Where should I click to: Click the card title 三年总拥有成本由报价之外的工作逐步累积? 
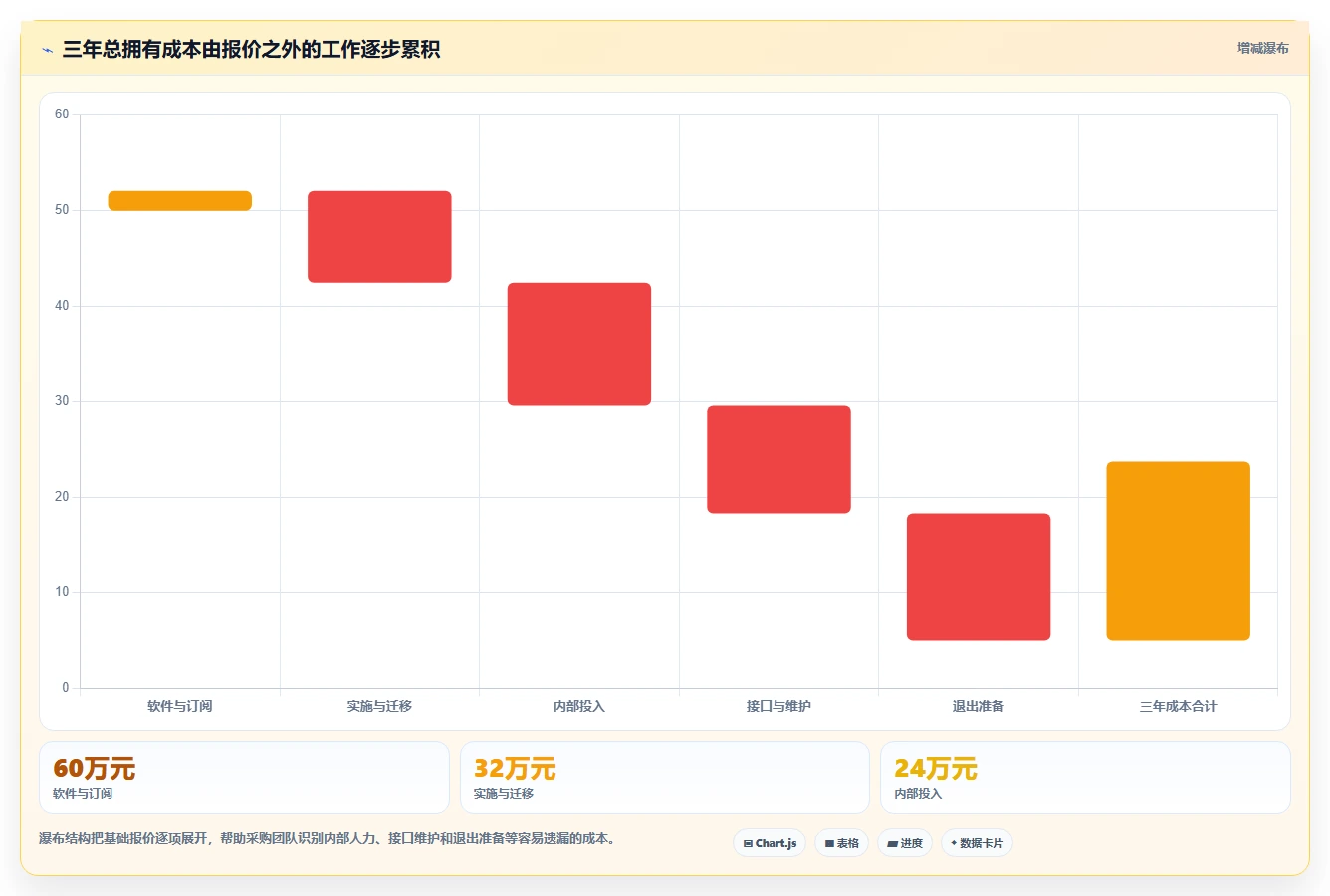[x=251, y=50]
